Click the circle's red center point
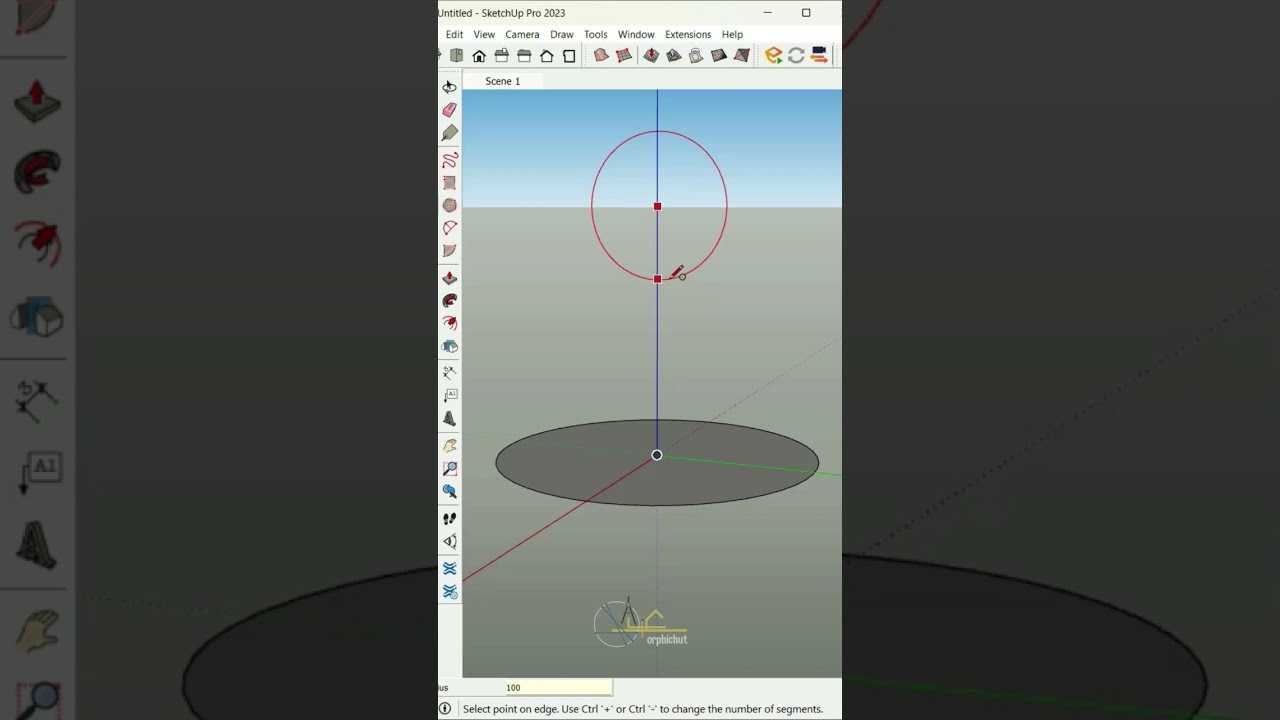 click(x=657, y=207)
